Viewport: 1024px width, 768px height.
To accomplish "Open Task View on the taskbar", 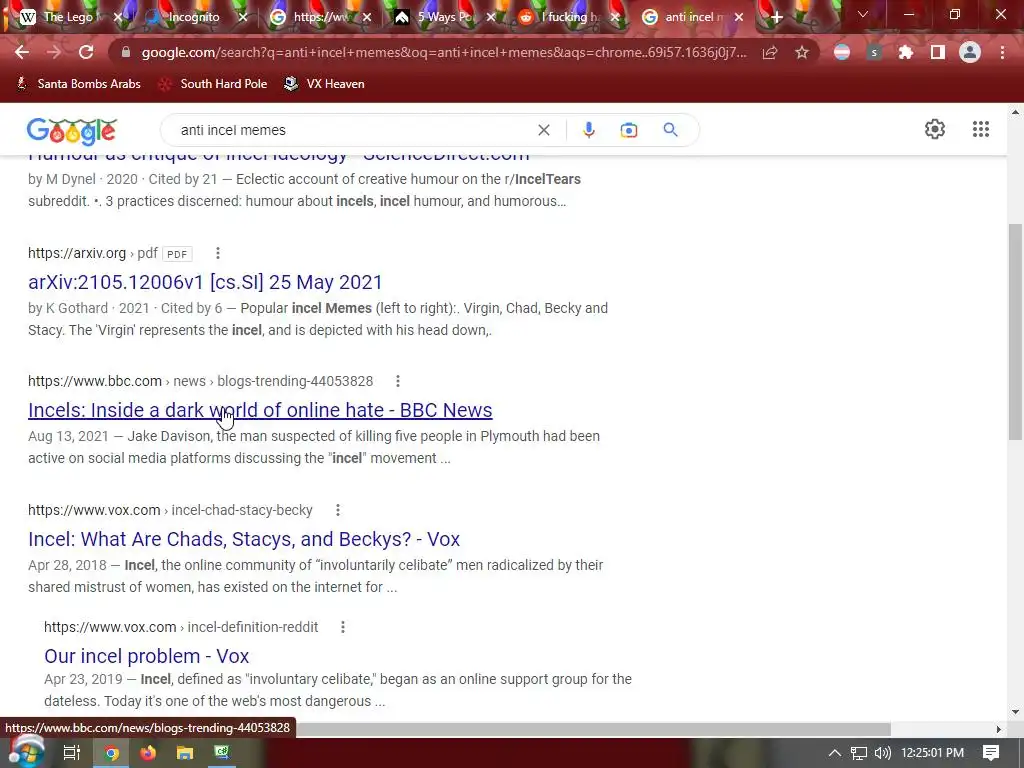I will (71, 753).
